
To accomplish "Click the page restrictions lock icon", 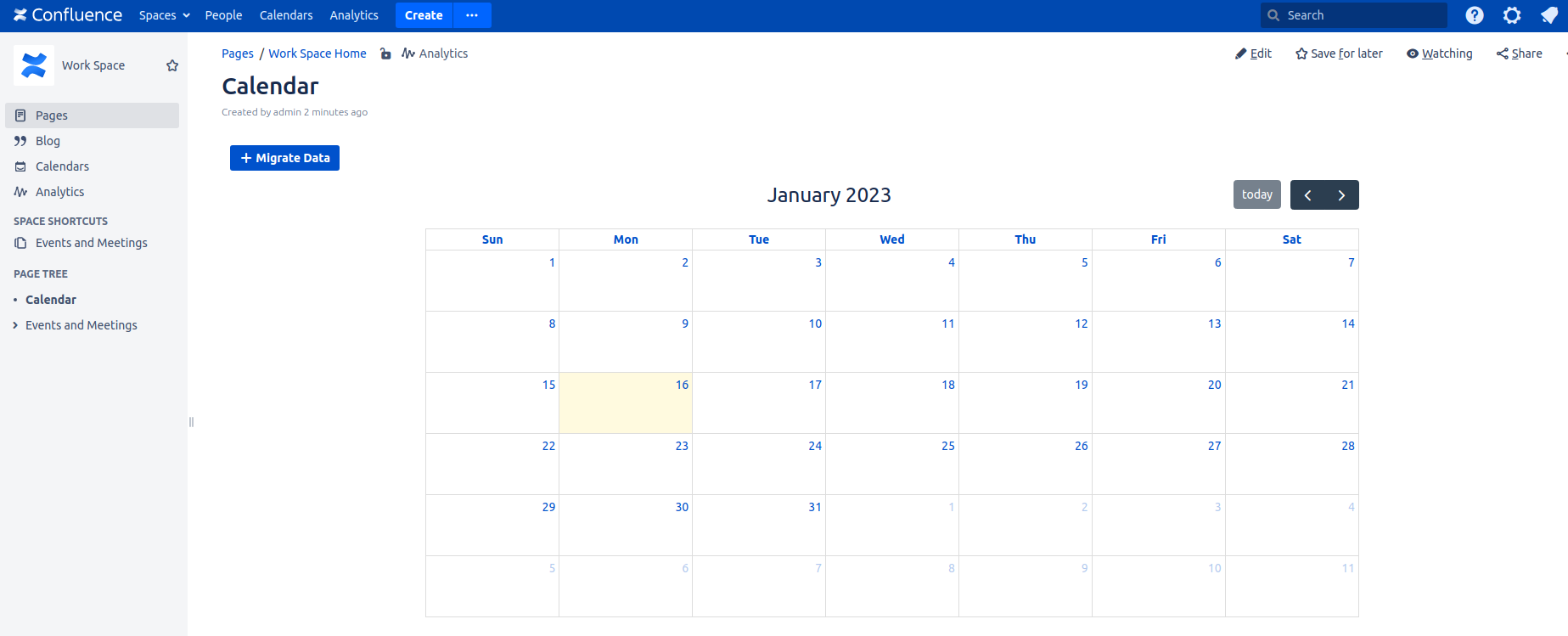I will [x=385, y=53].
